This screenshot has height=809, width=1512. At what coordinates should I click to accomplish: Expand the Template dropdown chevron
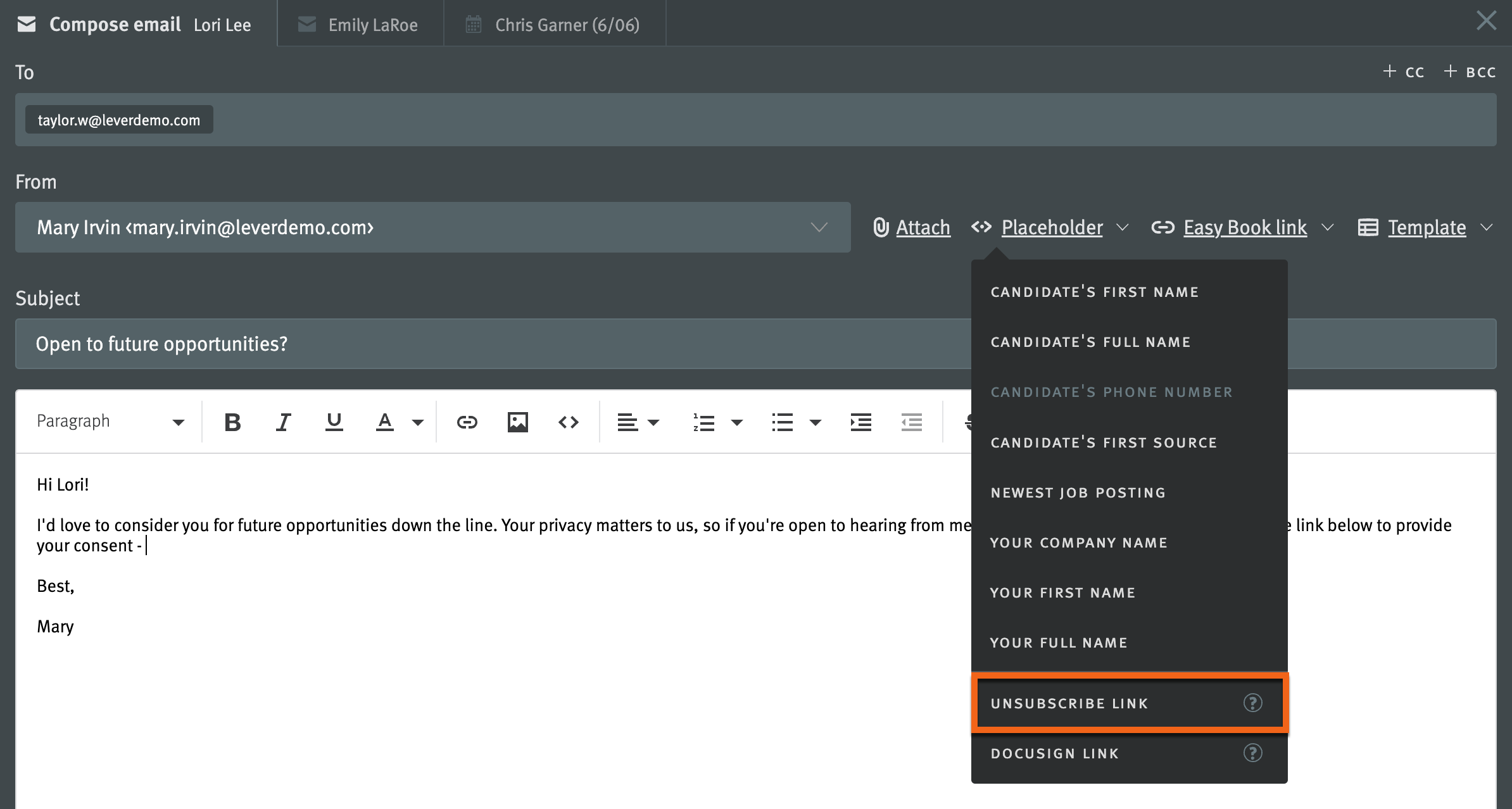[1487, 227]
